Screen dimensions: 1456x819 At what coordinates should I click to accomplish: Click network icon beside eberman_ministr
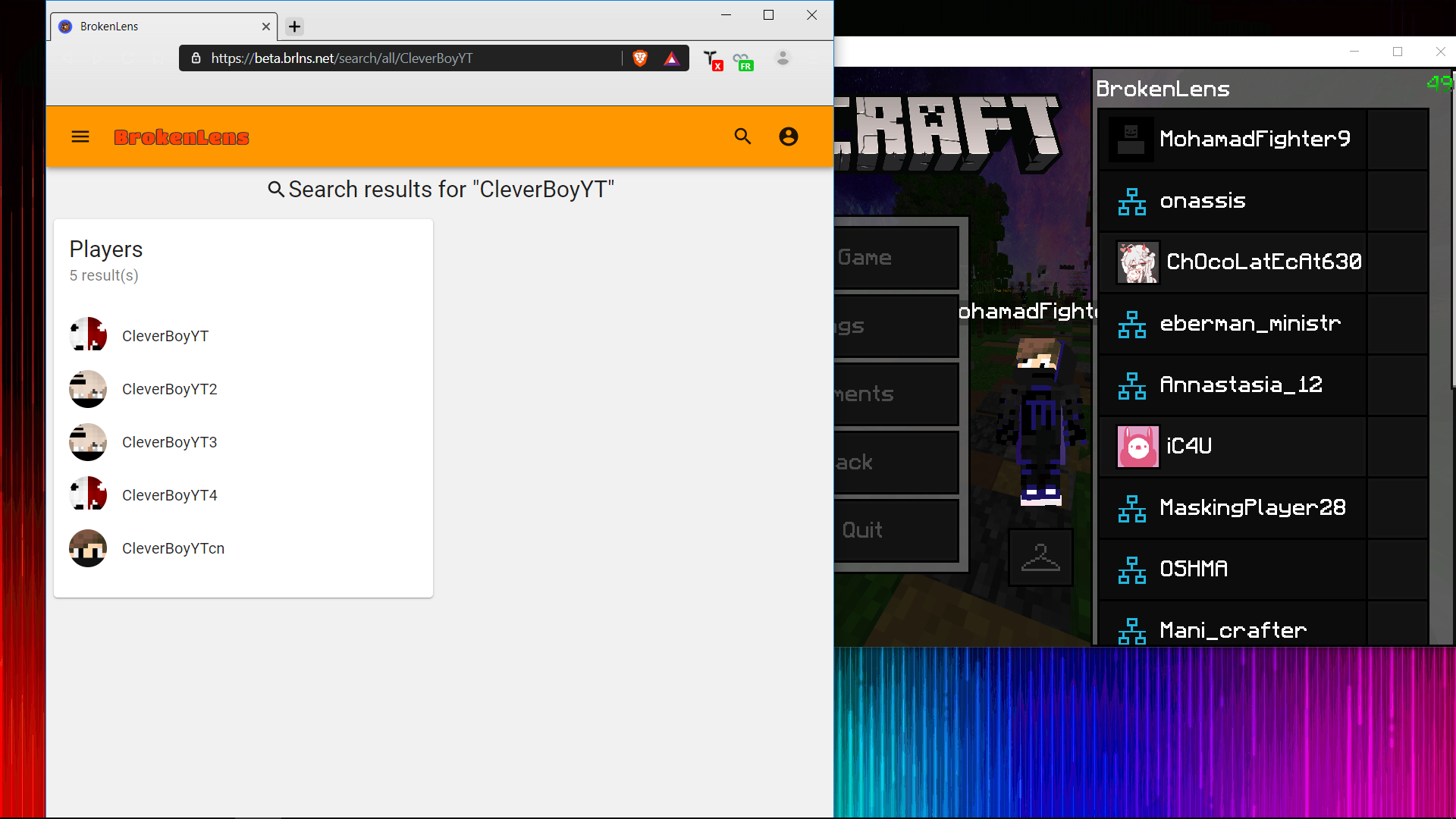pyautogui.click(x=1132, y=325)
